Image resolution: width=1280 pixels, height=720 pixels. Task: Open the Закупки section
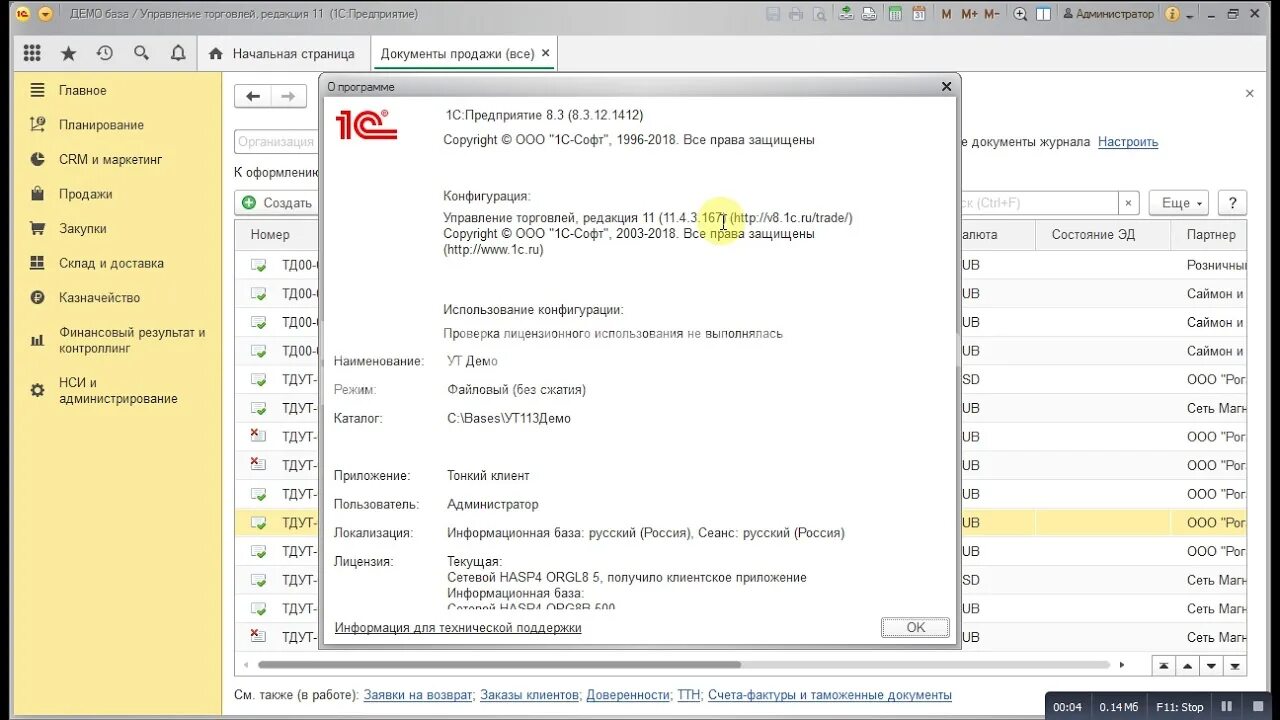(82, 228)
